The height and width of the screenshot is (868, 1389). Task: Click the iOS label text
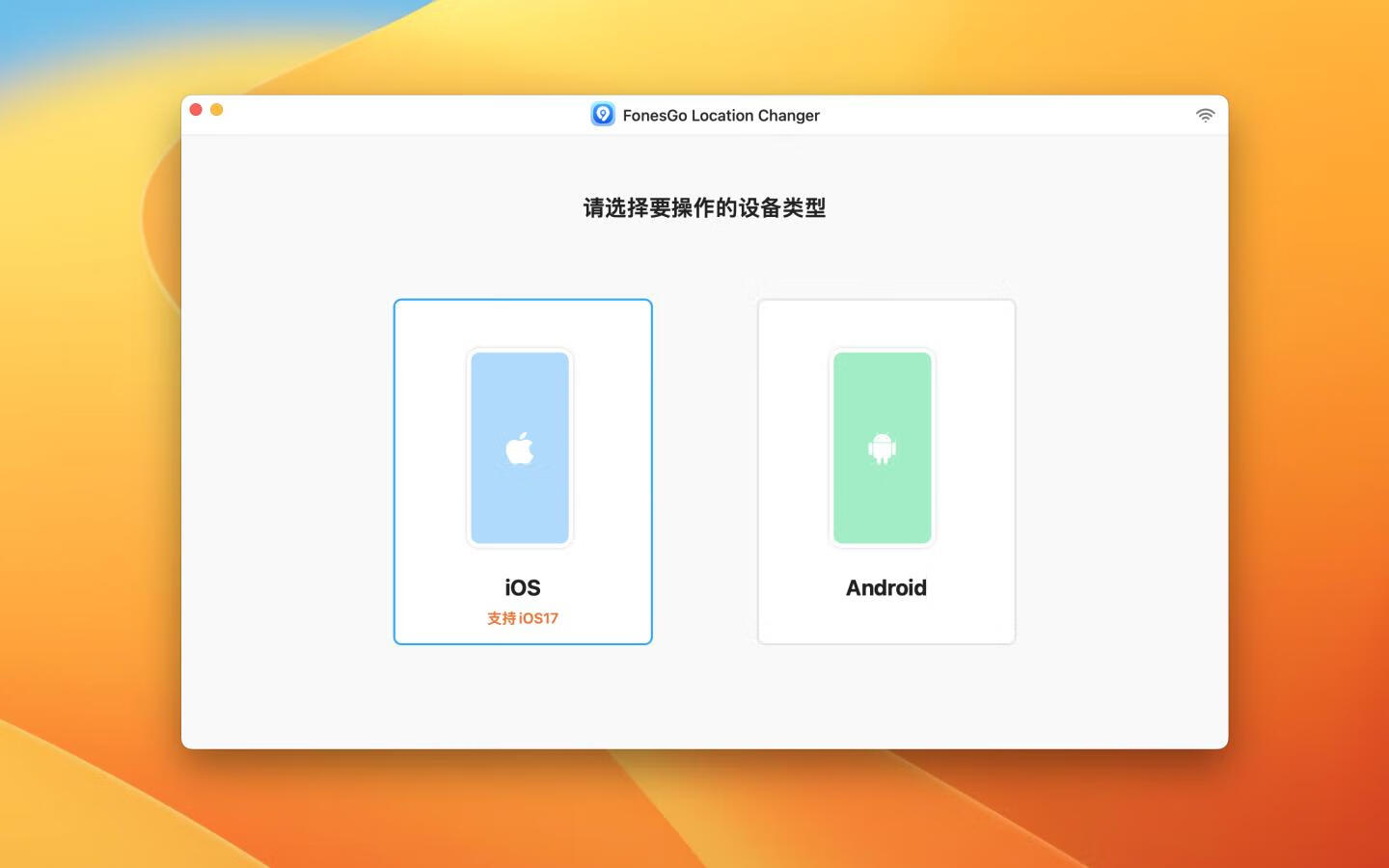pyautogui.click(x=523, y=587)
